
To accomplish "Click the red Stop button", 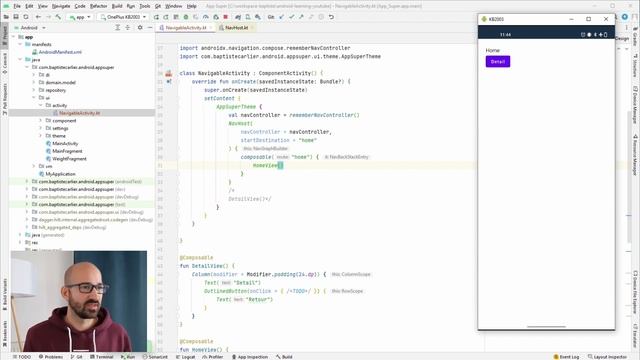I will click(x=225, y=17).
